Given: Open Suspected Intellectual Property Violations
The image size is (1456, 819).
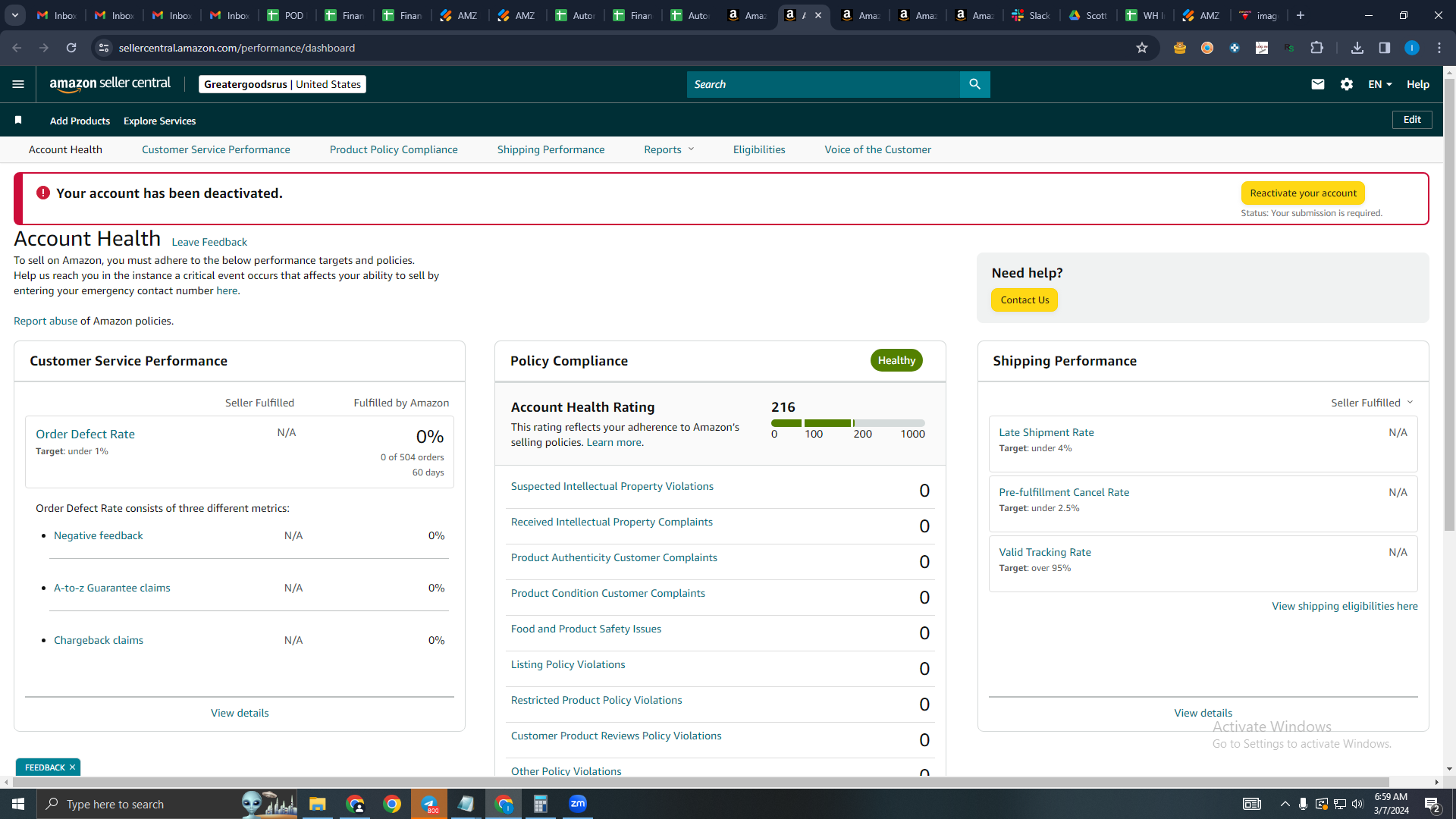Looking at the screenshot, I should click(x=612, y=486).
